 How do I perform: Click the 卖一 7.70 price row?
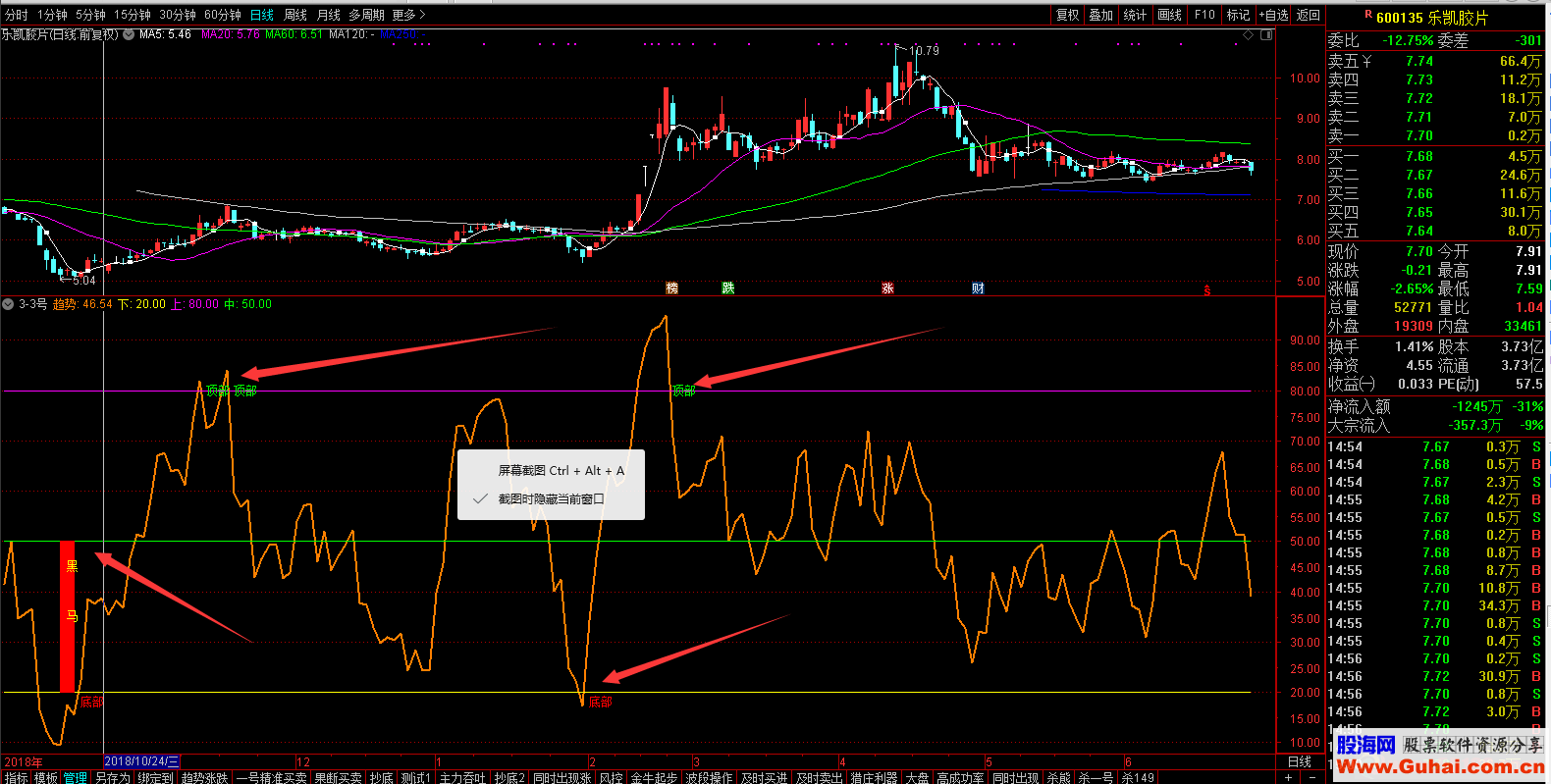[x=1435, y=135]
